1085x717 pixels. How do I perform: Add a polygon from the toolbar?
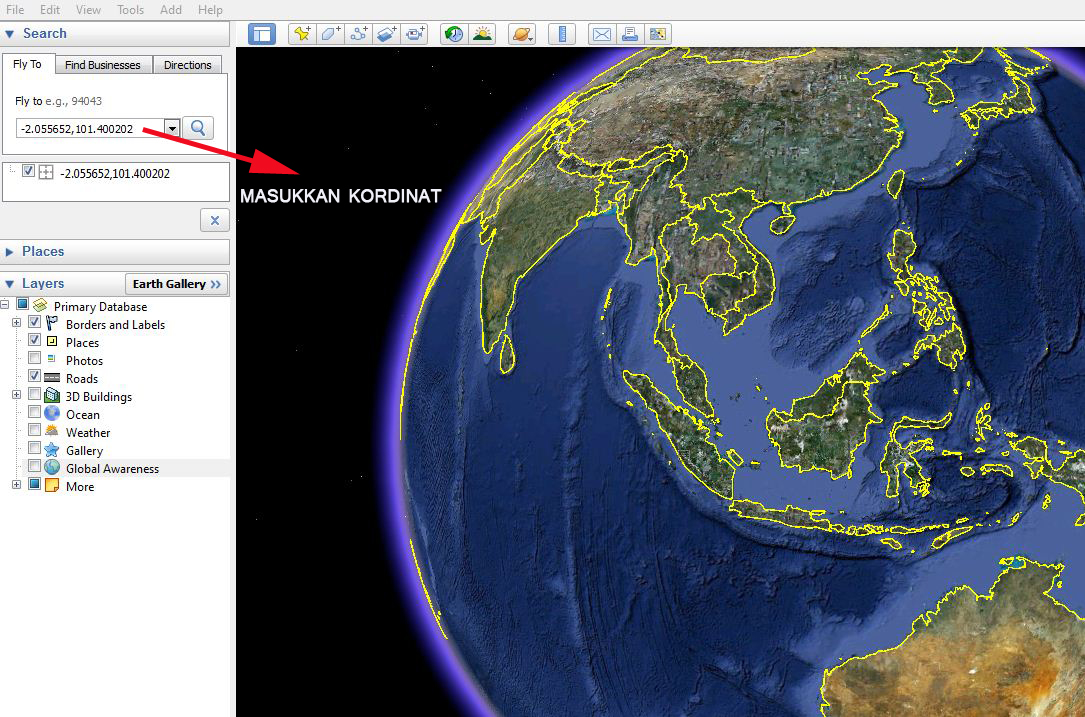331,34
